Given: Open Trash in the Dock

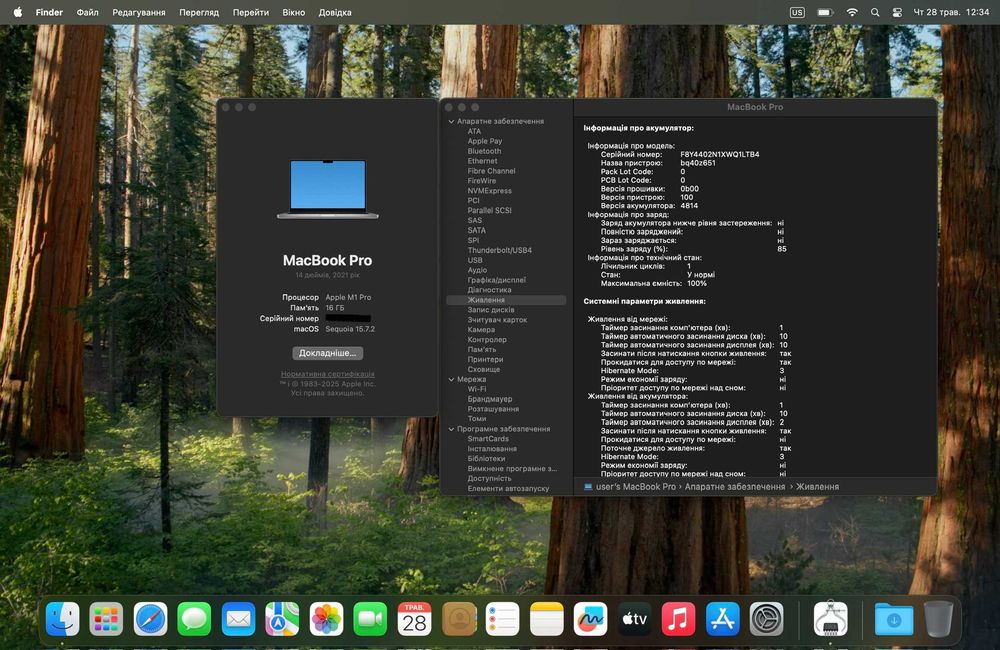Looking at the screenshot, I should coord(938,619).
